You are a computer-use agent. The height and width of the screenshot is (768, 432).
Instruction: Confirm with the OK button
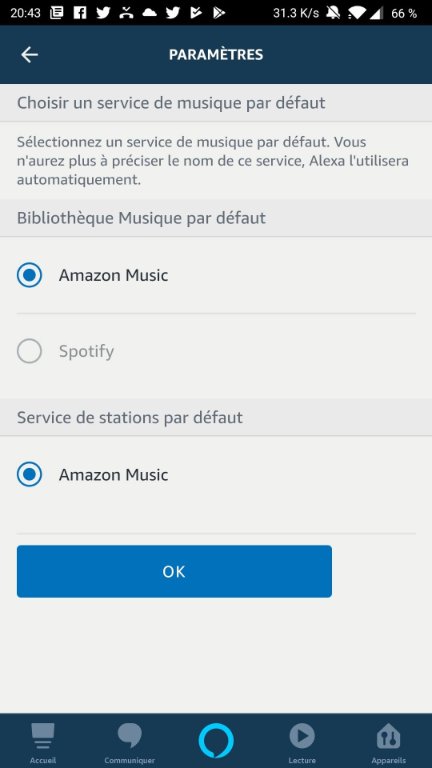(x=174, y=571)
